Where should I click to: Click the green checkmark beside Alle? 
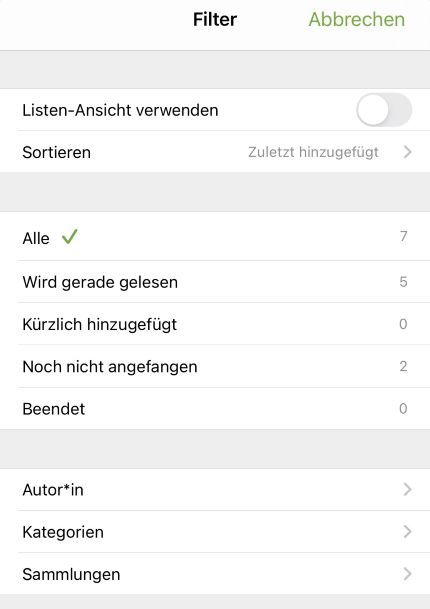70,237
